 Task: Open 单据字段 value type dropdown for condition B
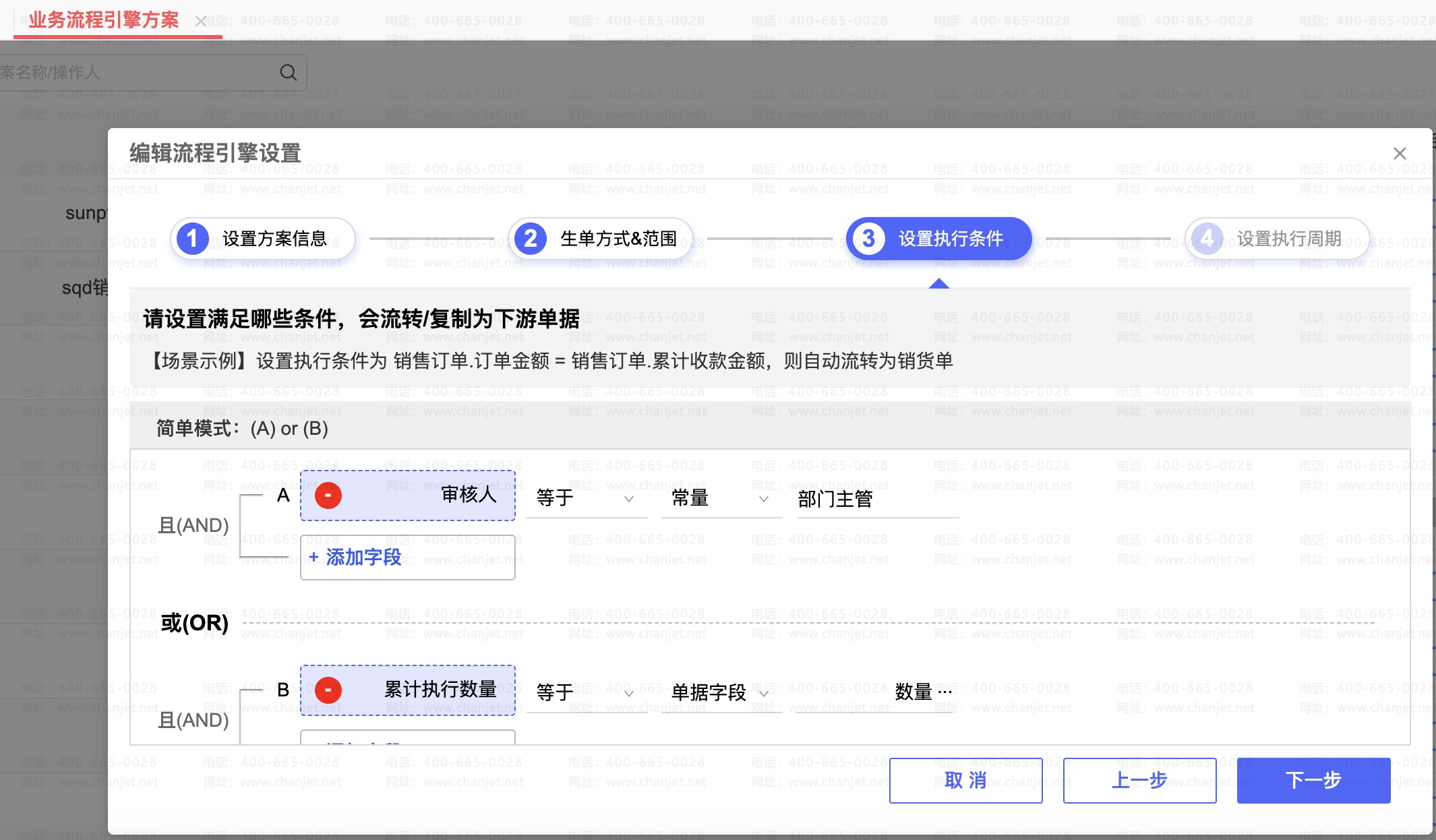point(721,692)
